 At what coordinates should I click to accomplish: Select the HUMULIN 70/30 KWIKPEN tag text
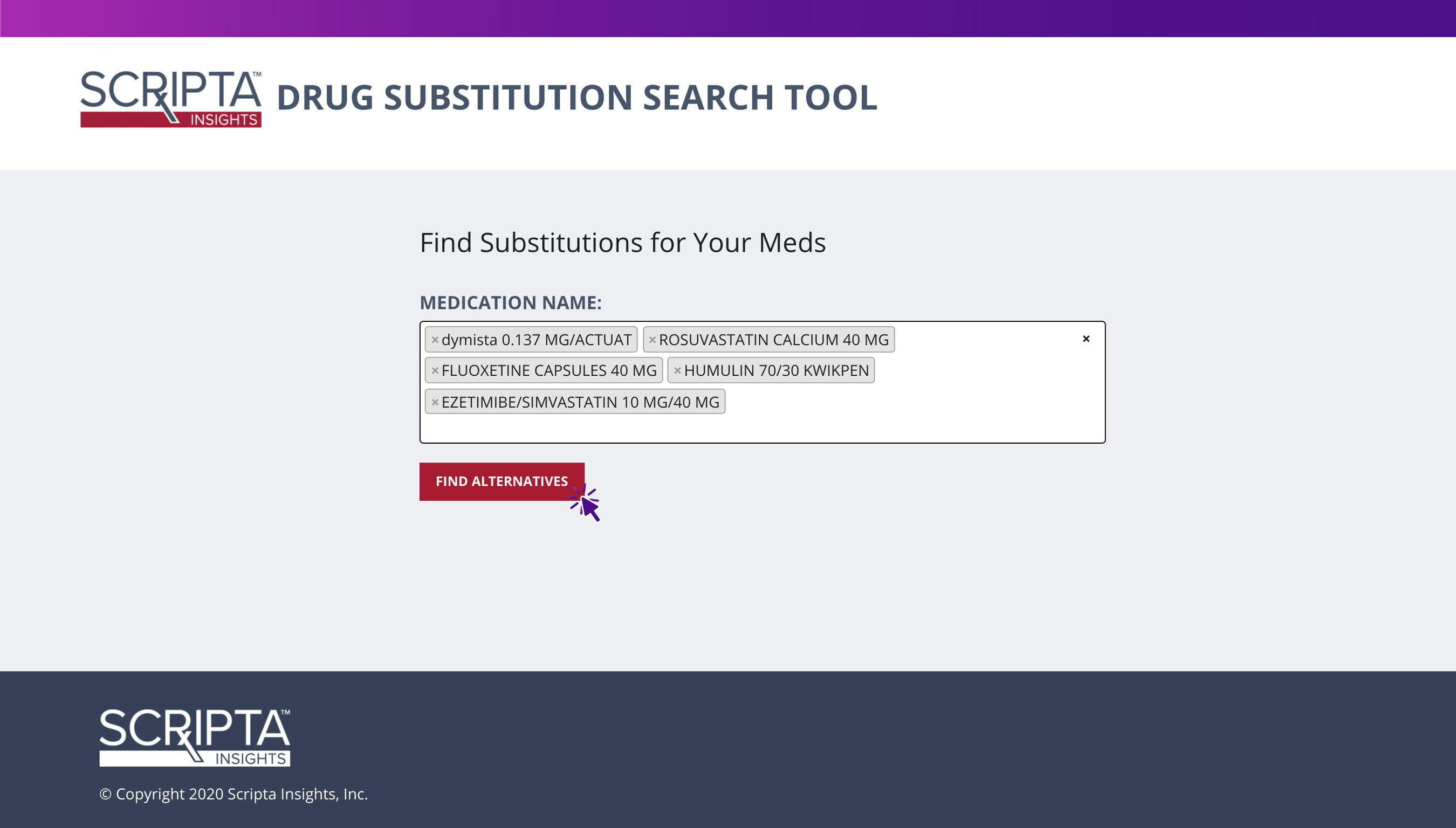777,370
